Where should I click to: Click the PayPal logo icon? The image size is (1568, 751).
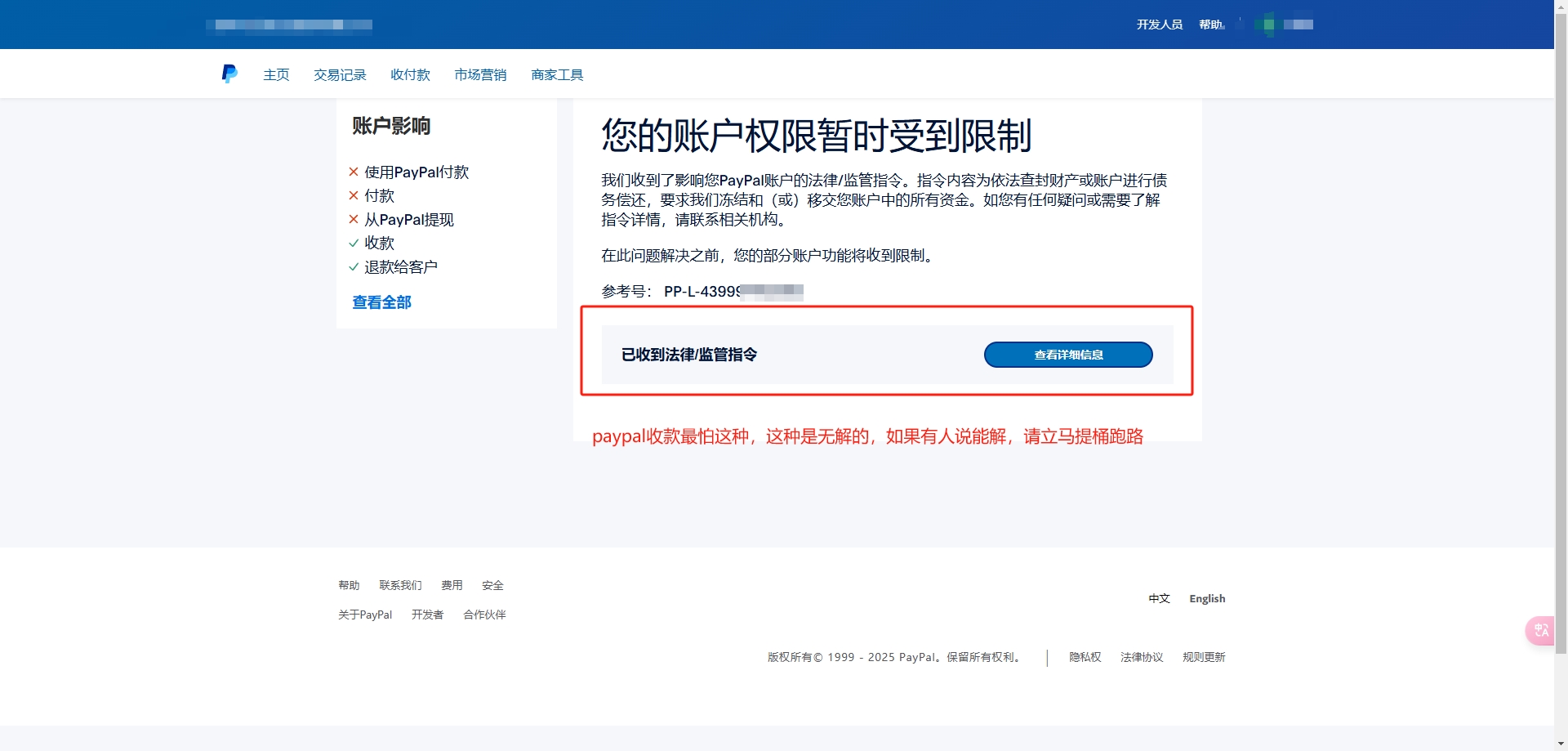[x=229, y=74]
